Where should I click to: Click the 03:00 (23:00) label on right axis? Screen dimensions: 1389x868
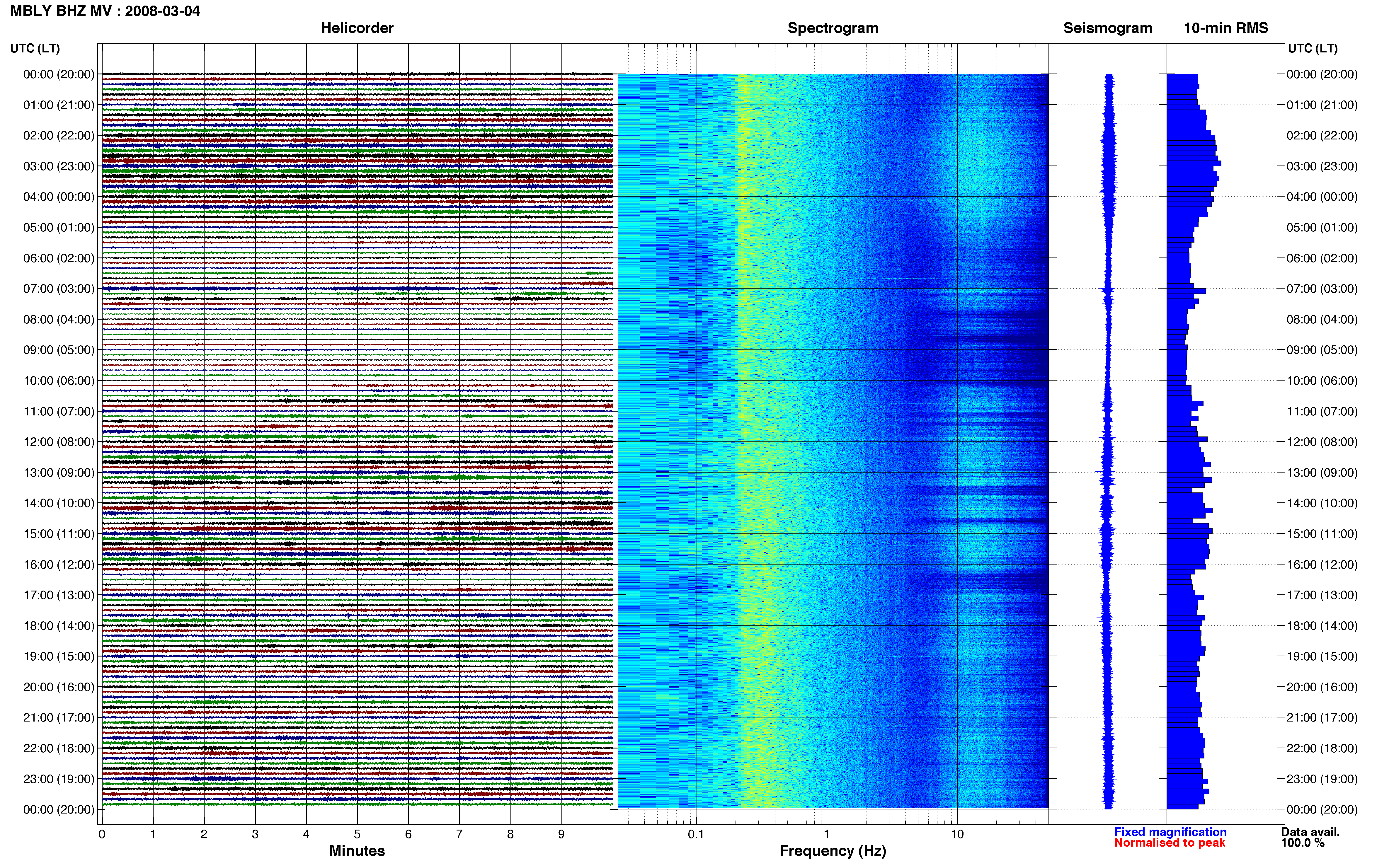point(1322,166)
